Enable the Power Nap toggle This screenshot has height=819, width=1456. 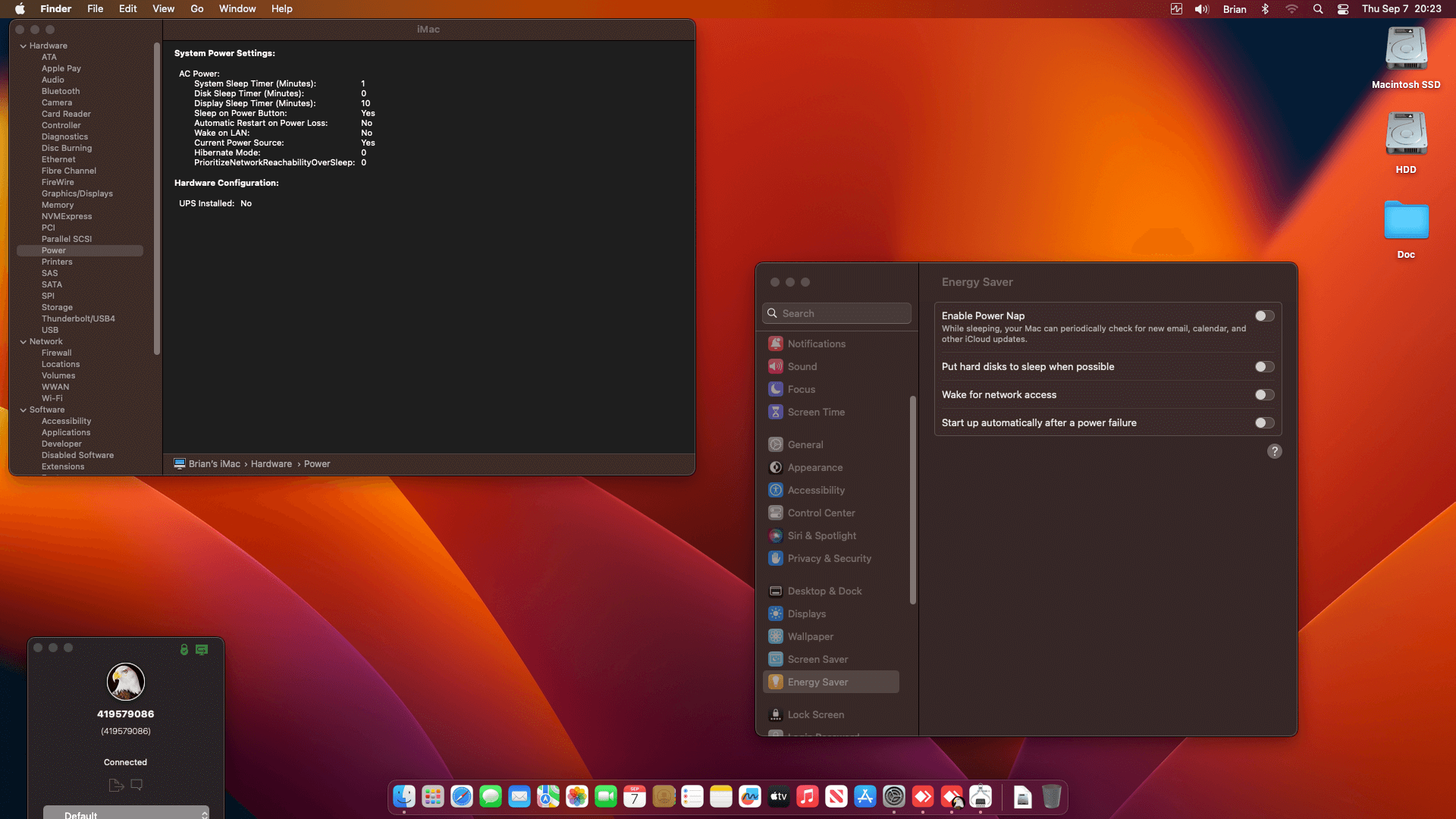tap(1264, 316)
